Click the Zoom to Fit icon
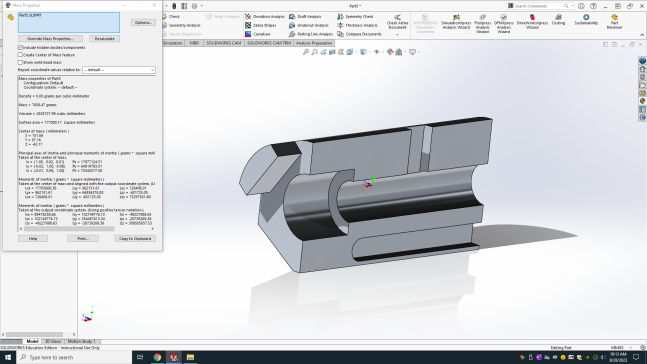647x364 pixels. click(306, 52)
